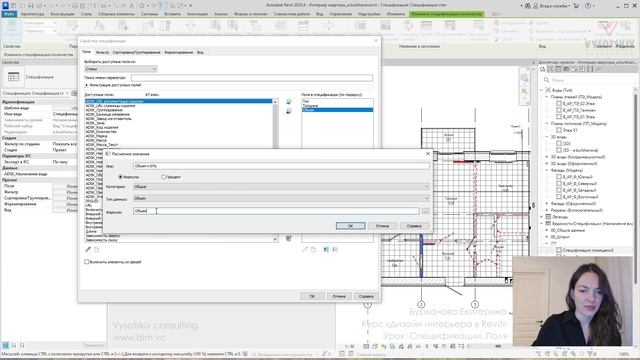
Task: Click new parameter icon beside left pencil
Action: (x=96, y=249)
